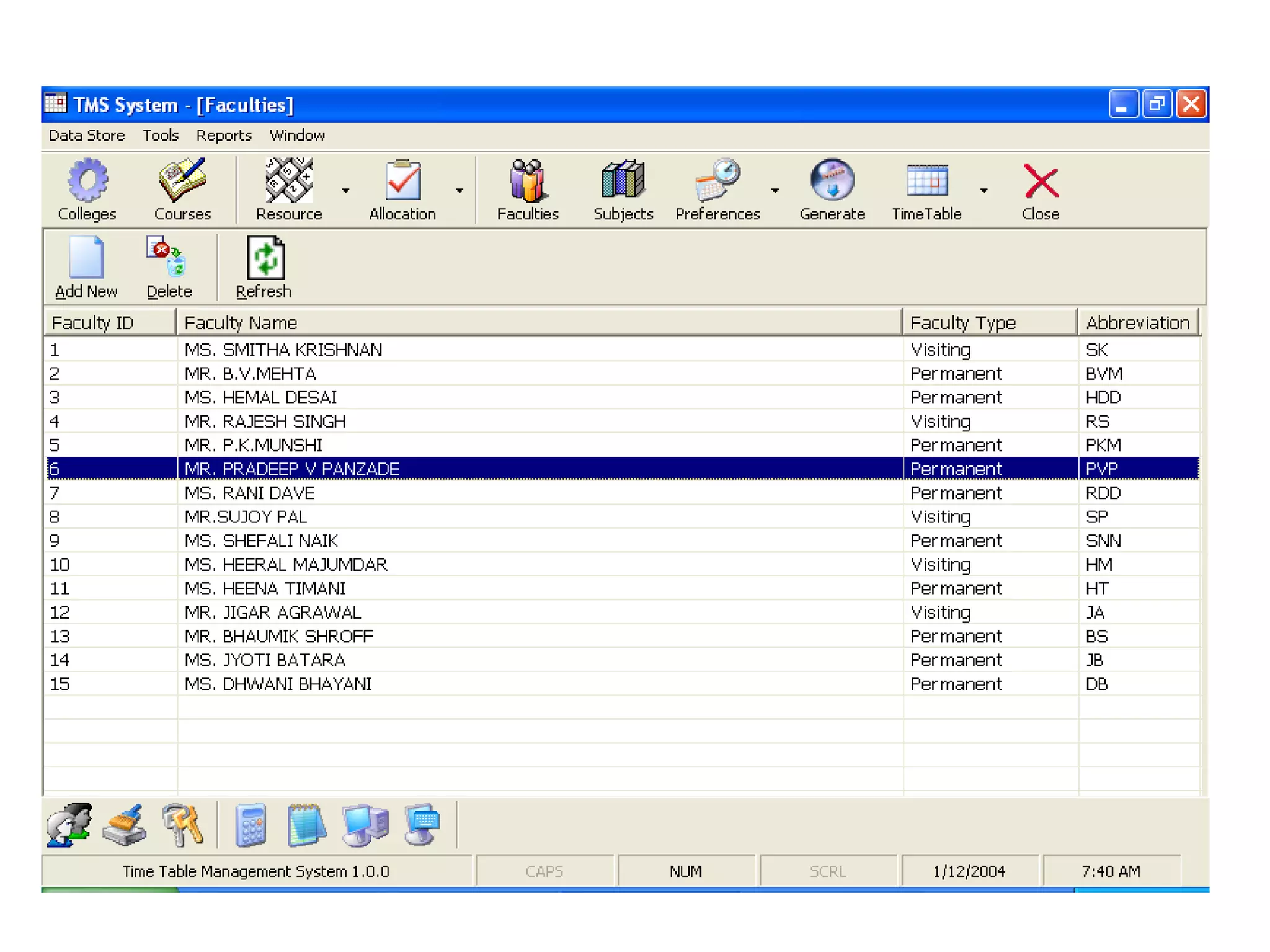The width and height of the screenshot is (1270, 952).
Task: Click the NUM indicator in status bar
Action: click(686, 871)
